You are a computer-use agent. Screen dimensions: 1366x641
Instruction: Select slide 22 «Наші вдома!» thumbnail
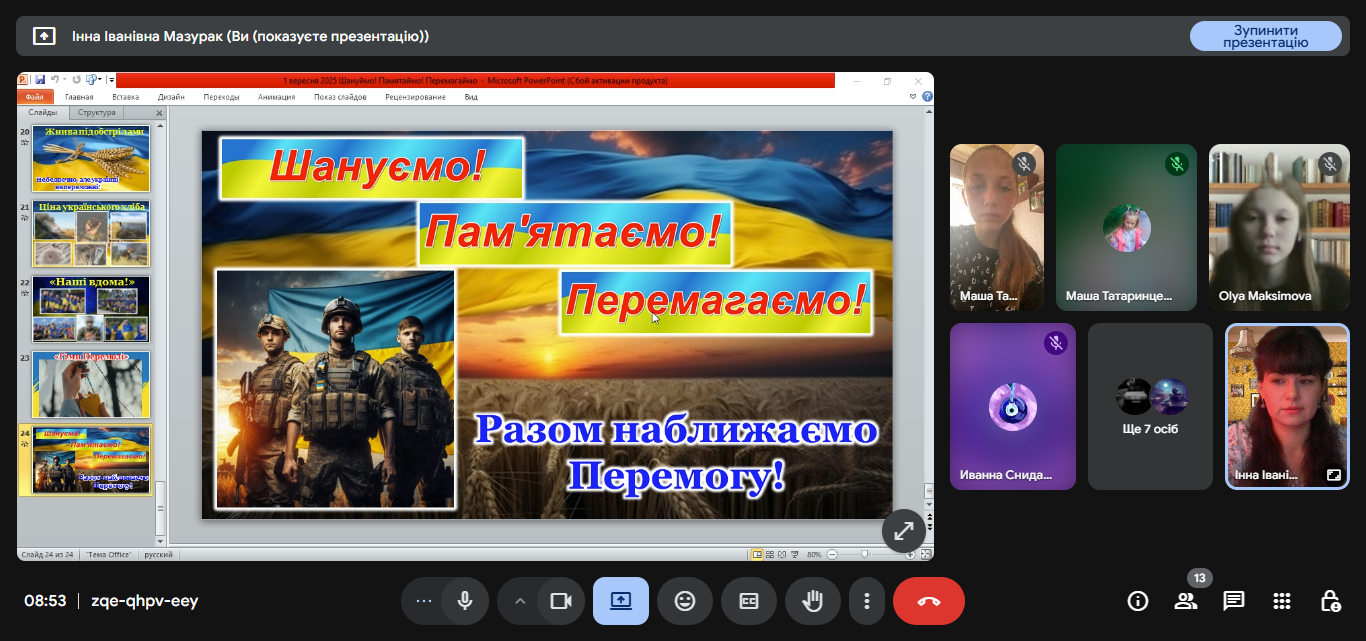91,310
